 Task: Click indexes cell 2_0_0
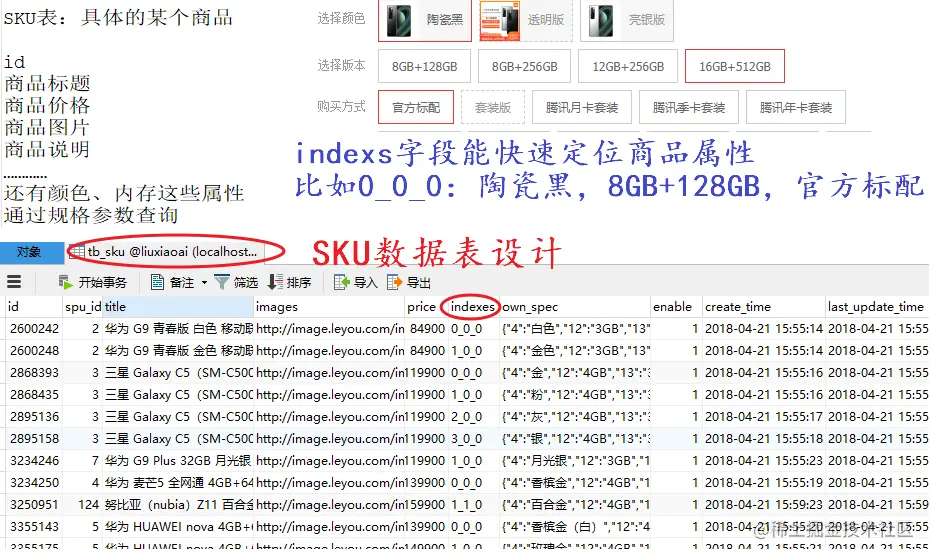coord(473,417)
